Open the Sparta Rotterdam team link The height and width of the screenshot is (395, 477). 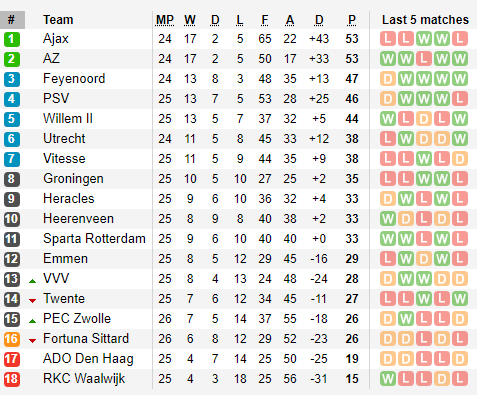click(x=94, y=239)
